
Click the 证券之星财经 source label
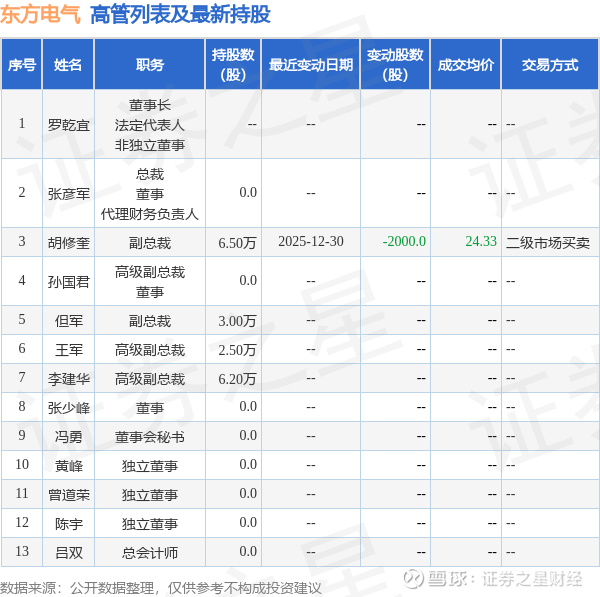tap(532, 579)
